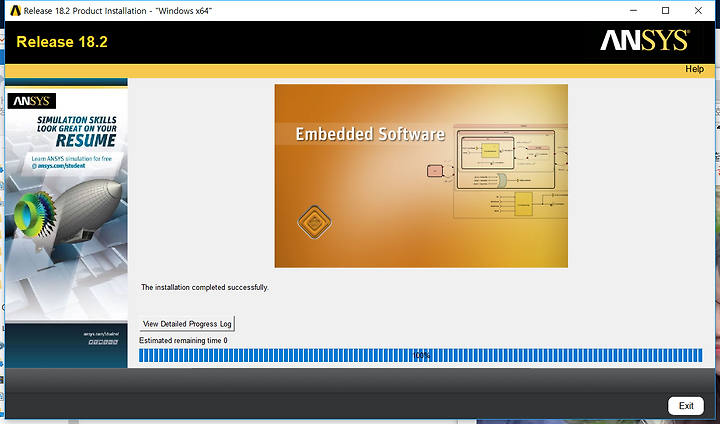Minimize the installation window
Viewport: 720px width, 424px height.
pyautogui.click(x=634, y=10)
